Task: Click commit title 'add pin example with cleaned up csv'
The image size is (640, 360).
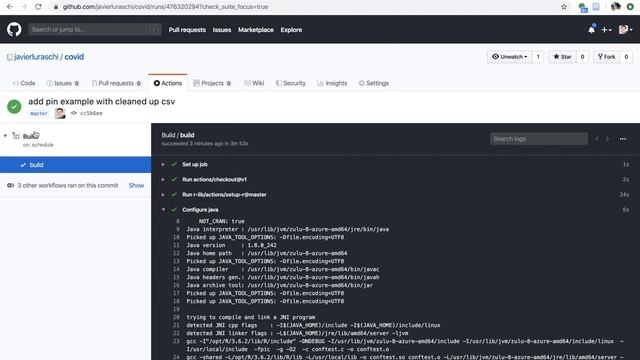Action: click(x=102, y=102)
